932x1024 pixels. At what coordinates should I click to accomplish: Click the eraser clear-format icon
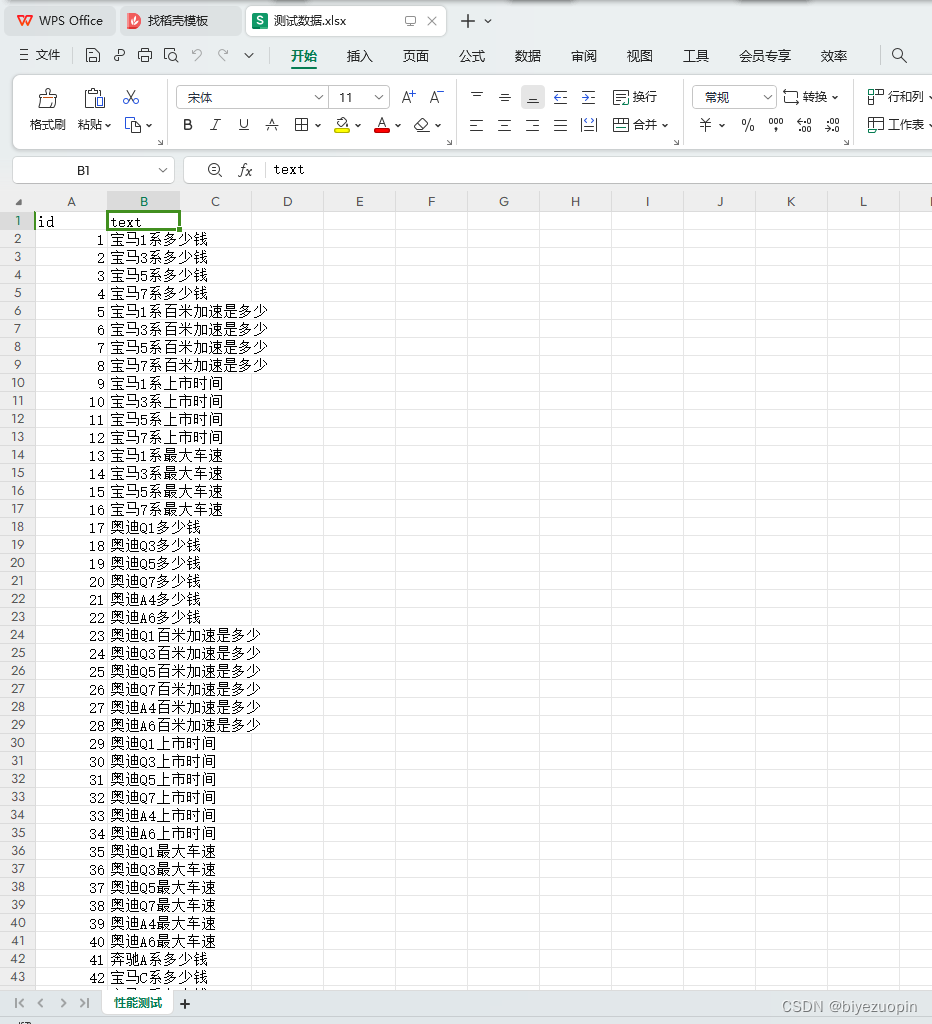pos(422,125)
